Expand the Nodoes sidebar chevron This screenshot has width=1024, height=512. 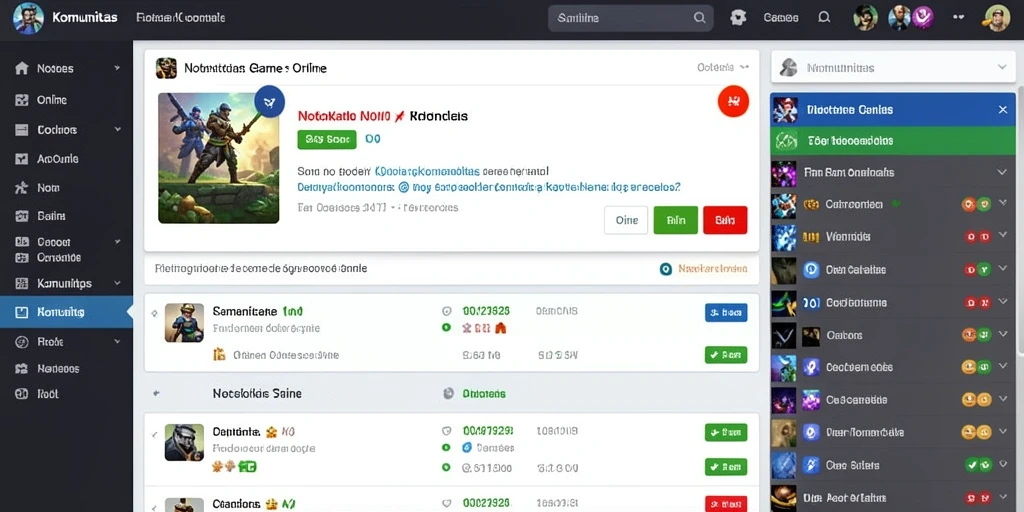117,68
